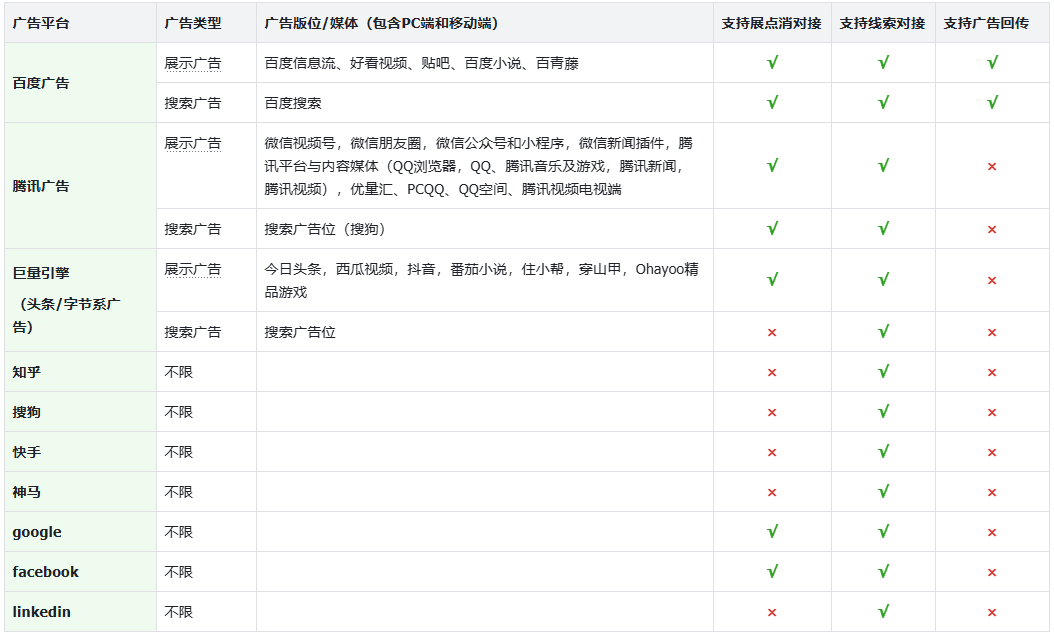Click 线索对接 checkmark for 百度搜索 row
The height and width of the screenshot is (635, 1054).
[x=883, y=102]
